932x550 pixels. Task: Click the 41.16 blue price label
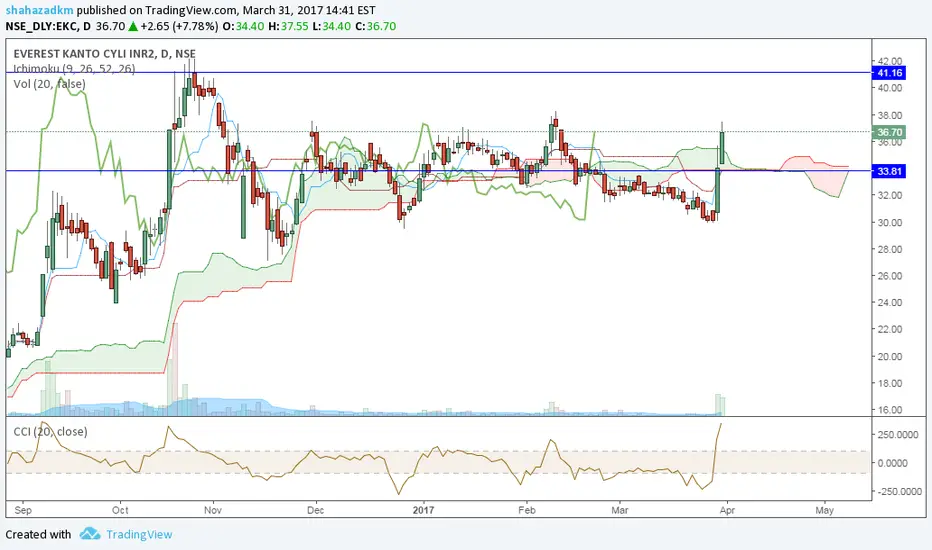coord(889,73)
